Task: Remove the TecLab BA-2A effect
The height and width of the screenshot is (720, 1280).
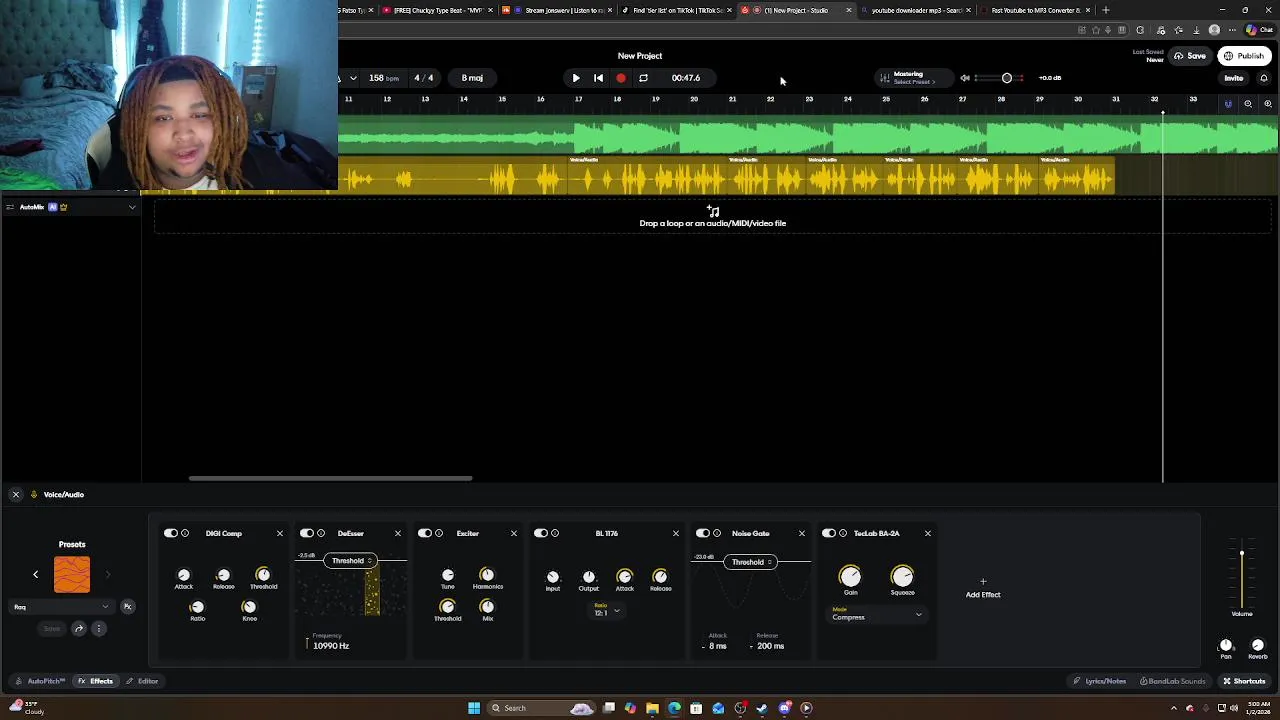Action: point(928,533)
